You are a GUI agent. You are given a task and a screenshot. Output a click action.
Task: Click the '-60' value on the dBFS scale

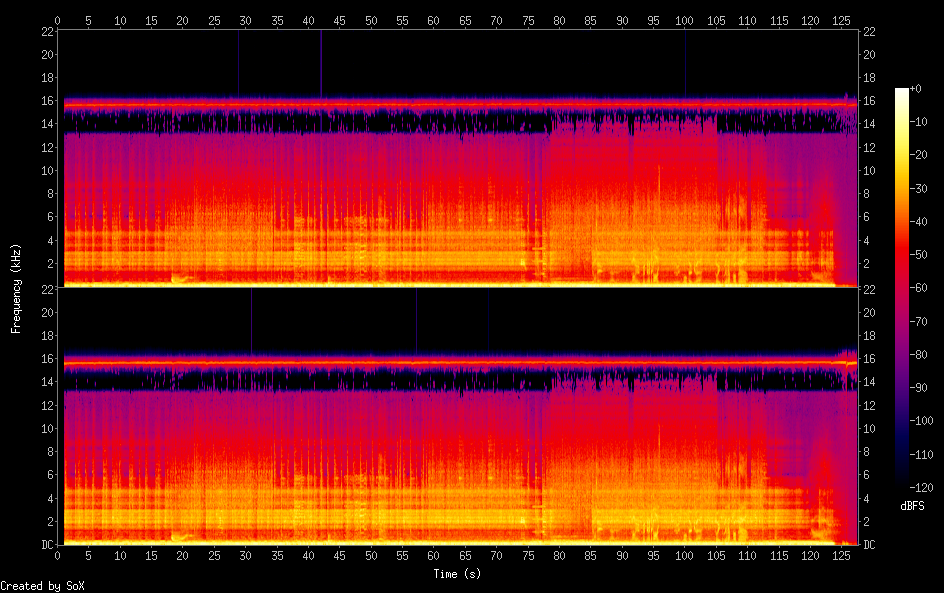[919, 288]
